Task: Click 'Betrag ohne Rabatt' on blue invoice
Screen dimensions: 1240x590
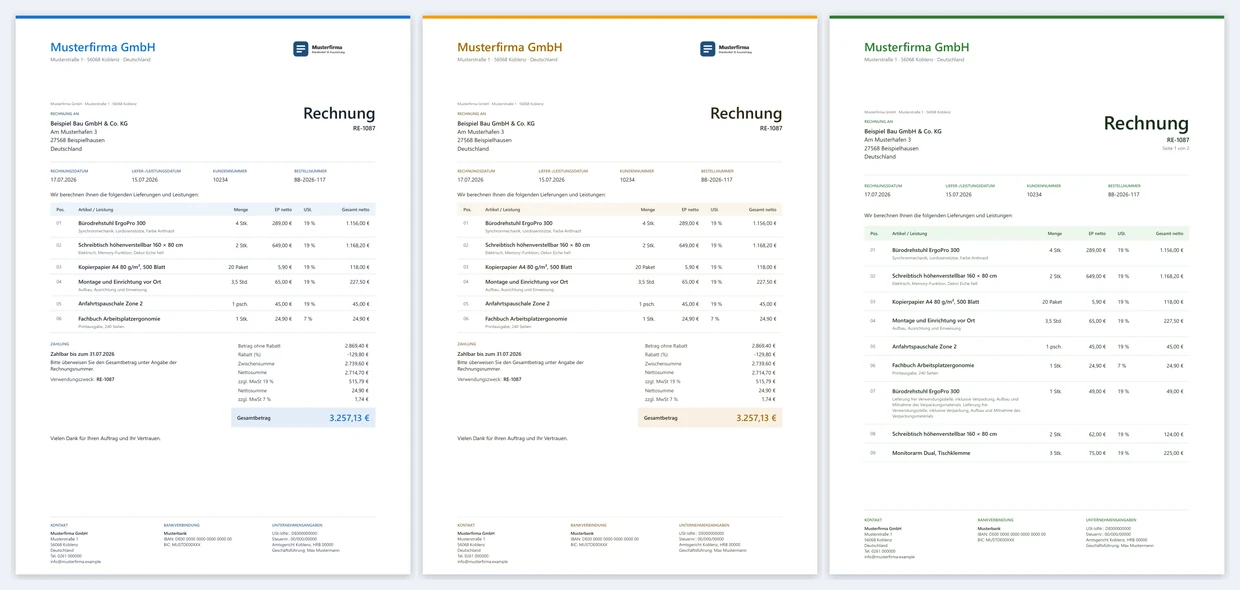Action: tap(260, 345)
